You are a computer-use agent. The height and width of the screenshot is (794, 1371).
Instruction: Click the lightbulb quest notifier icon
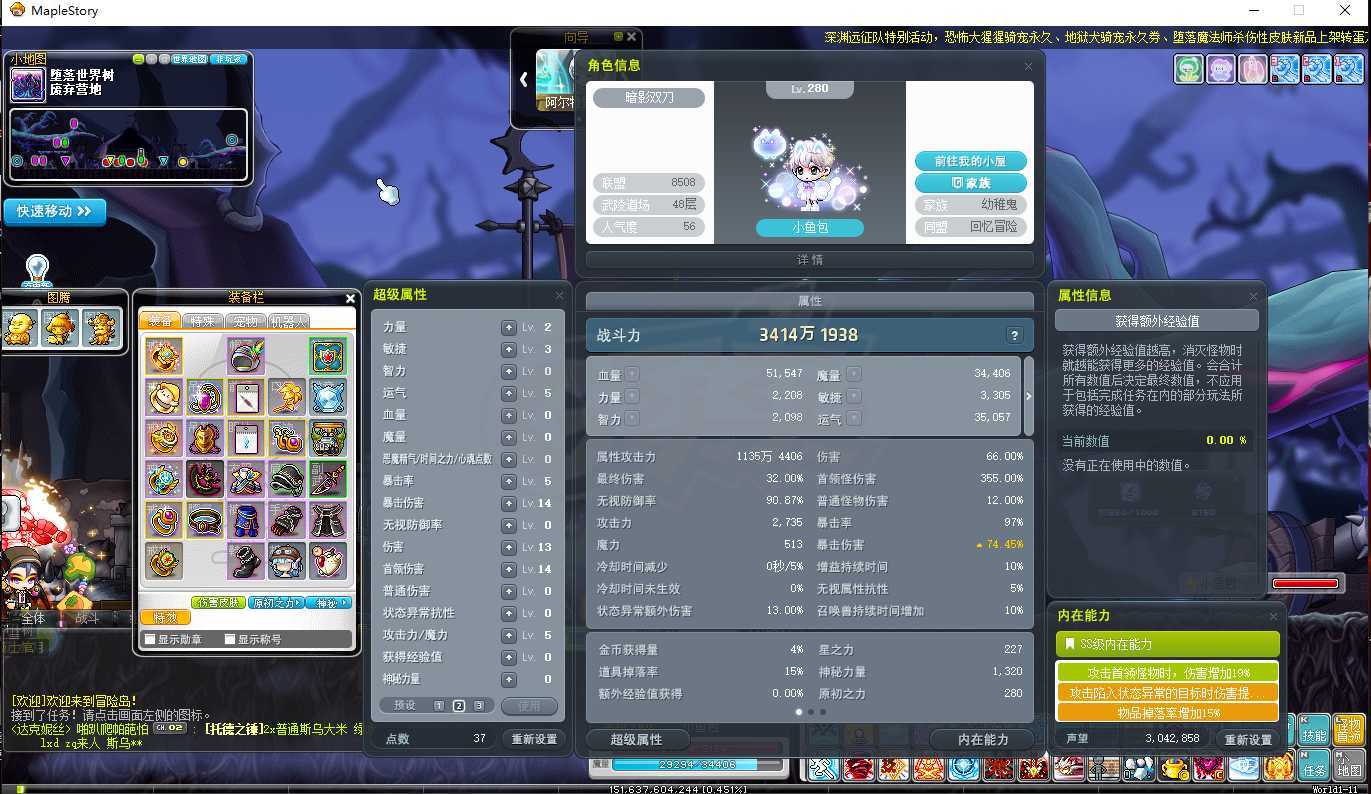pyautogui.click(x=37, y=270)
